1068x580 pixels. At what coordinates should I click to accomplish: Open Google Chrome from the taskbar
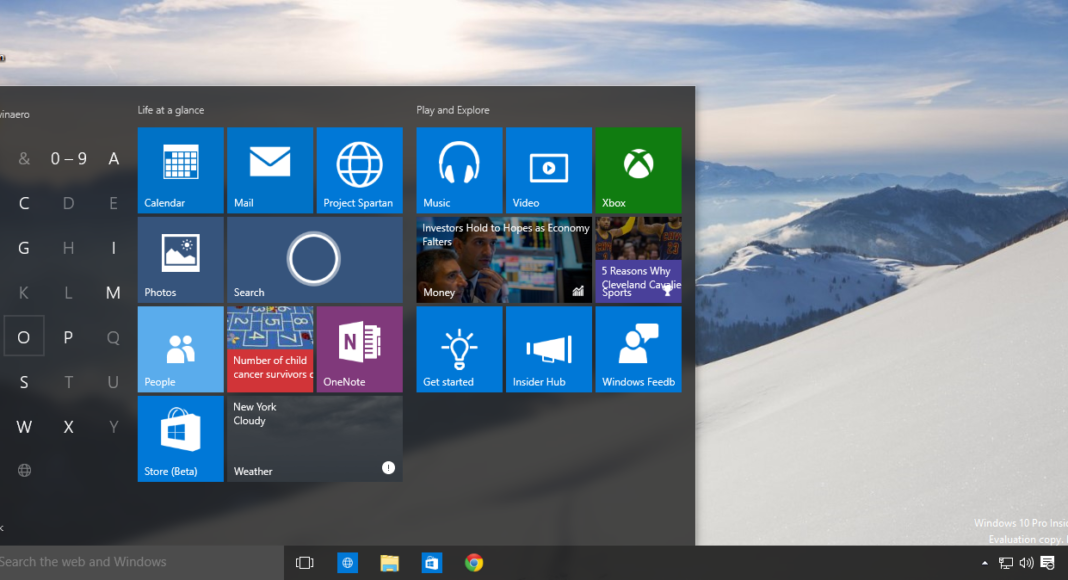point(474,563)
